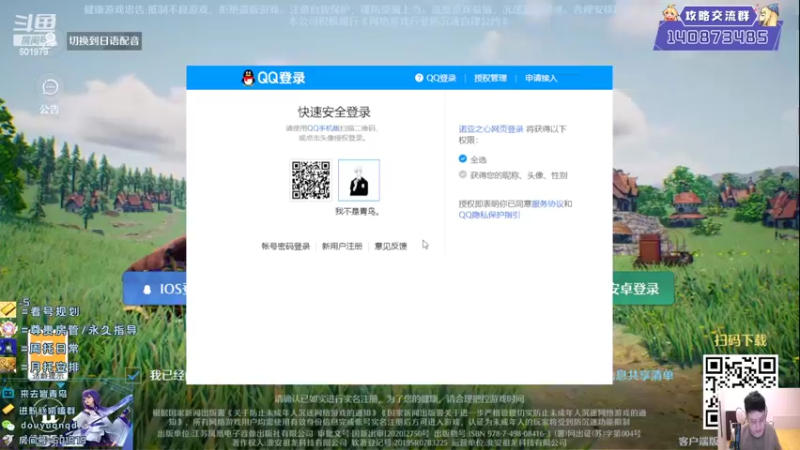
Task: Click 切换到日语配音 button
Action: tap(104, 41)
